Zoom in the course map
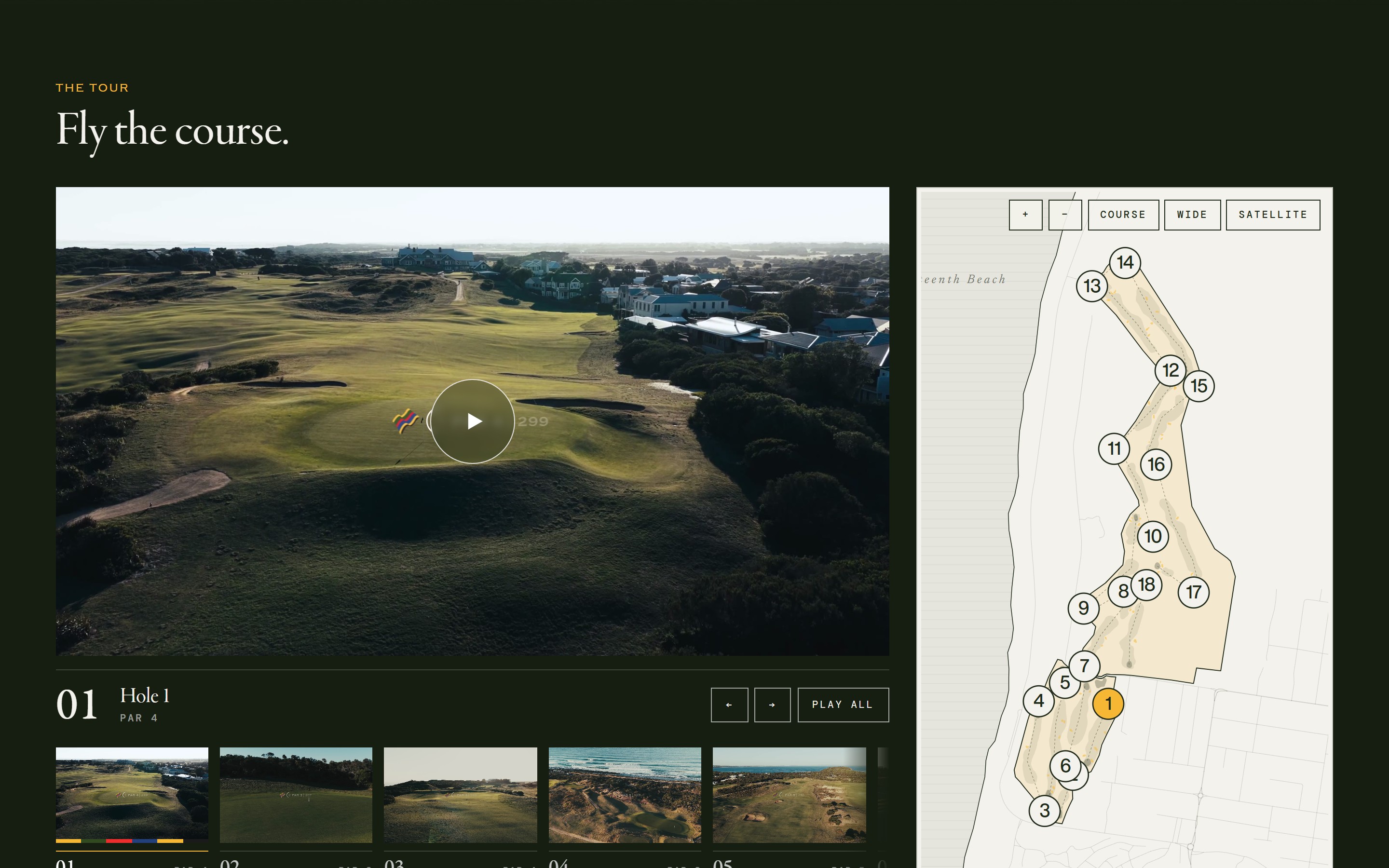Viewport: 1389px width, 868px height. tap(1026, 215)
